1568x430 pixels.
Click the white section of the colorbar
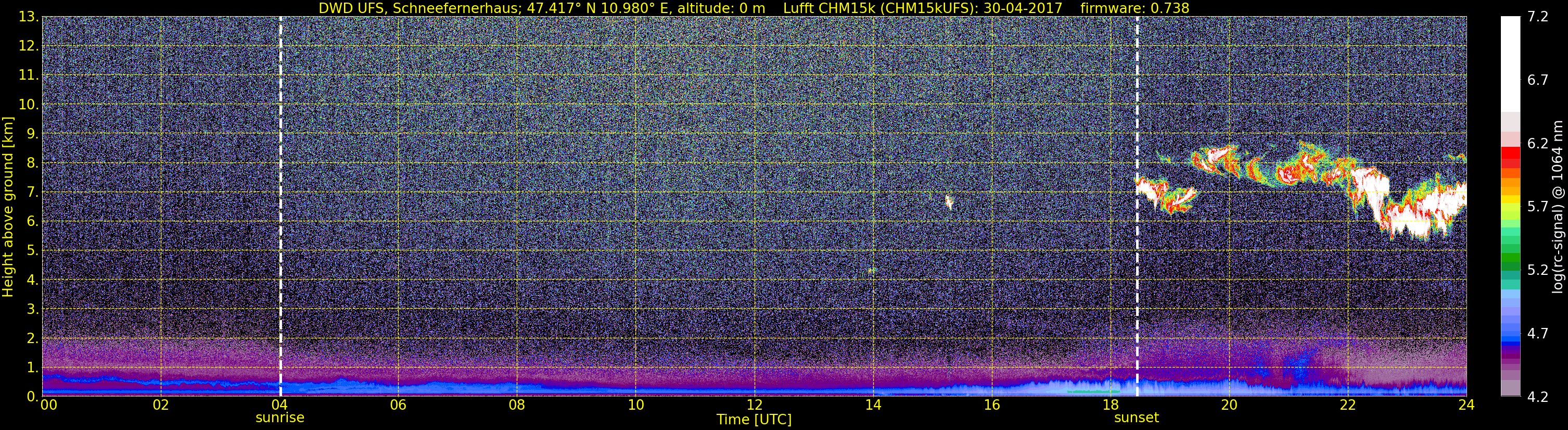[1510, 64]
